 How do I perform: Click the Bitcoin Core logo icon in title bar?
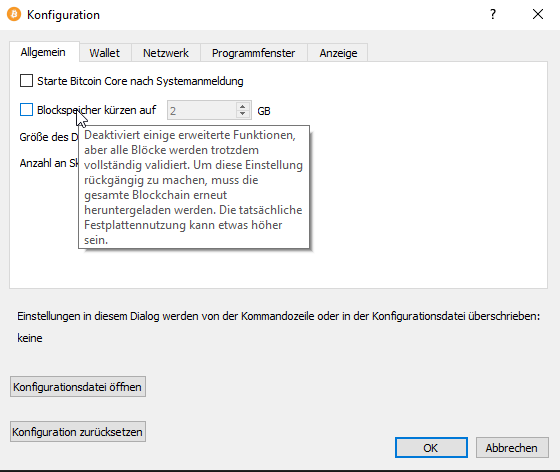click(x=14, y=14)
